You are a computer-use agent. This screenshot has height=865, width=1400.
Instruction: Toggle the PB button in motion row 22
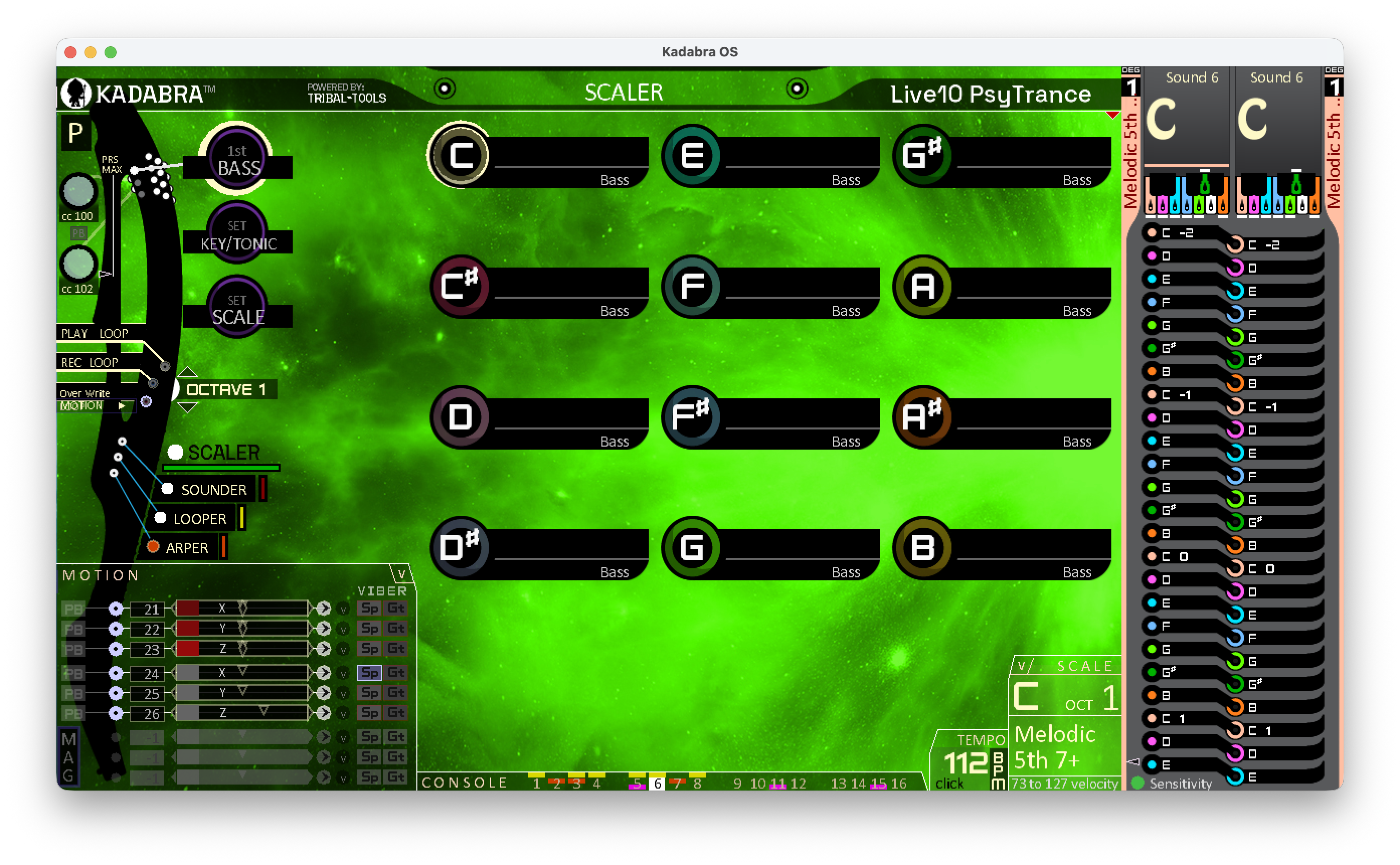pyautogui.click(x=73, y=629)
